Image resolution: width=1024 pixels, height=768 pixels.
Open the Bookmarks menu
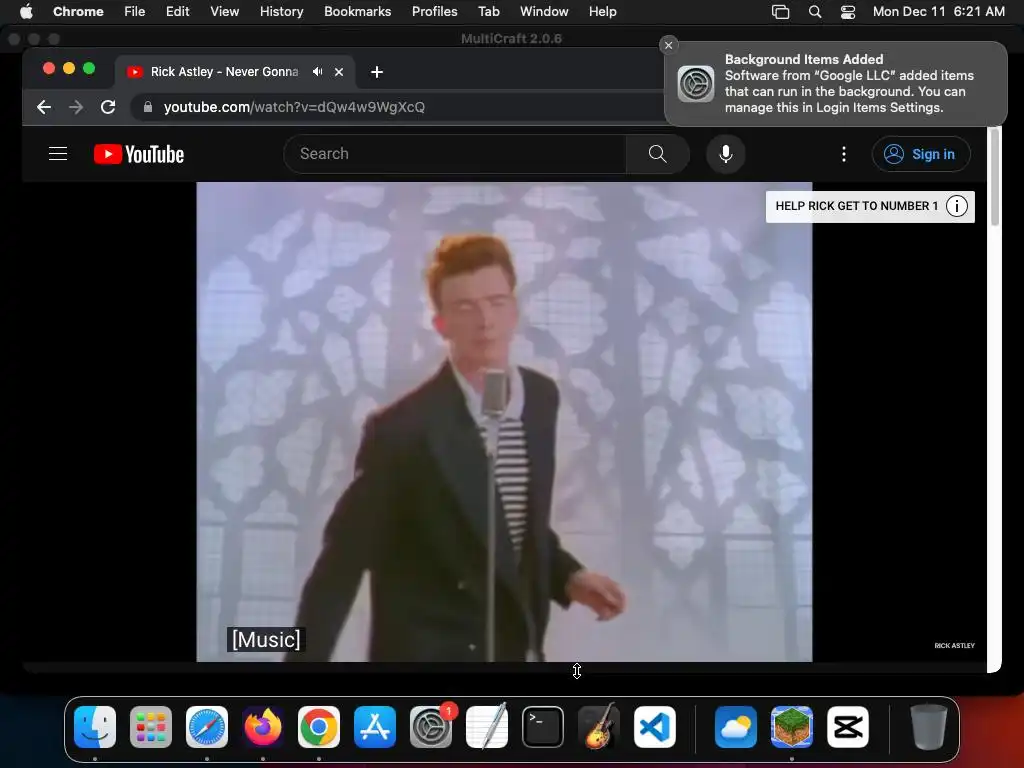point(357,12)
